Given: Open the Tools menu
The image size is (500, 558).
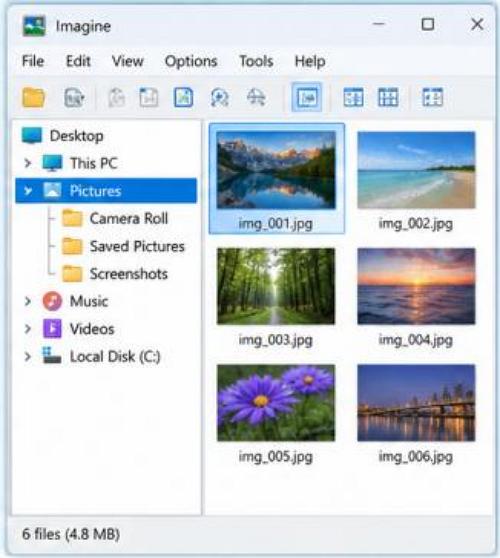Looking at the screenshot, I should [x=256, y=61].
